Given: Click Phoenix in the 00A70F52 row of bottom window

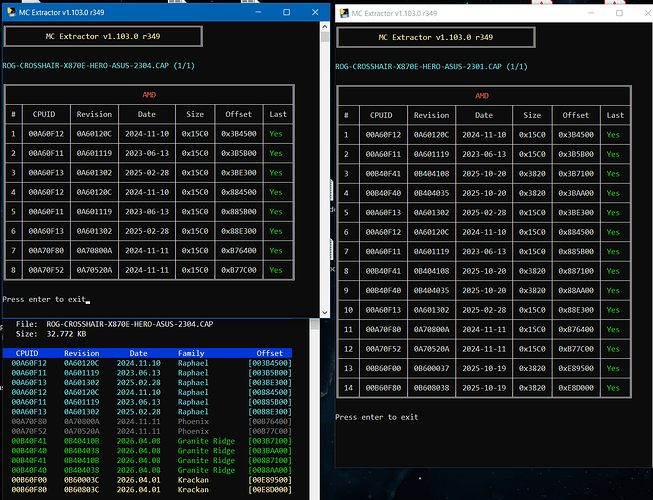Looking at the screenshot, I should [x=193, y=431].
